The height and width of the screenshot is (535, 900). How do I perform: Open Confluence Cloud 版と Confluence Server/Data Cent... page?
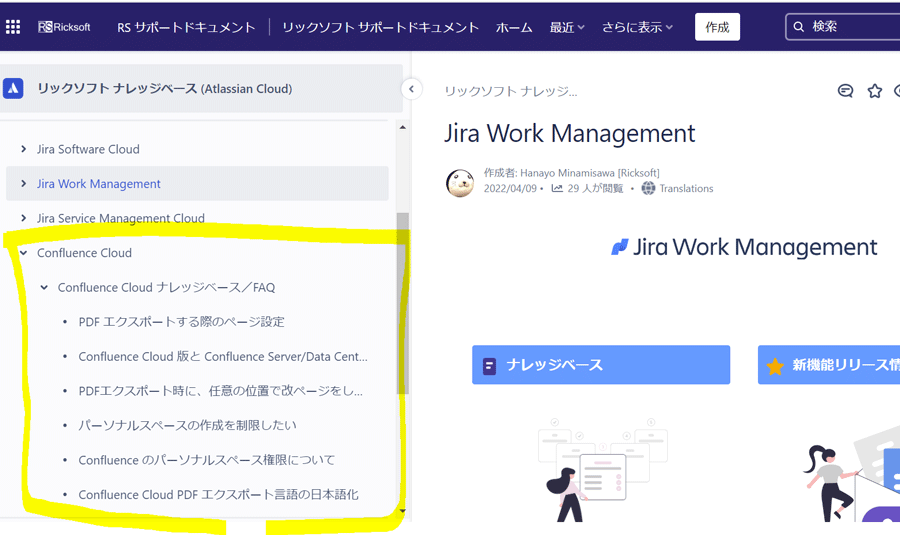tap(223, 356)
